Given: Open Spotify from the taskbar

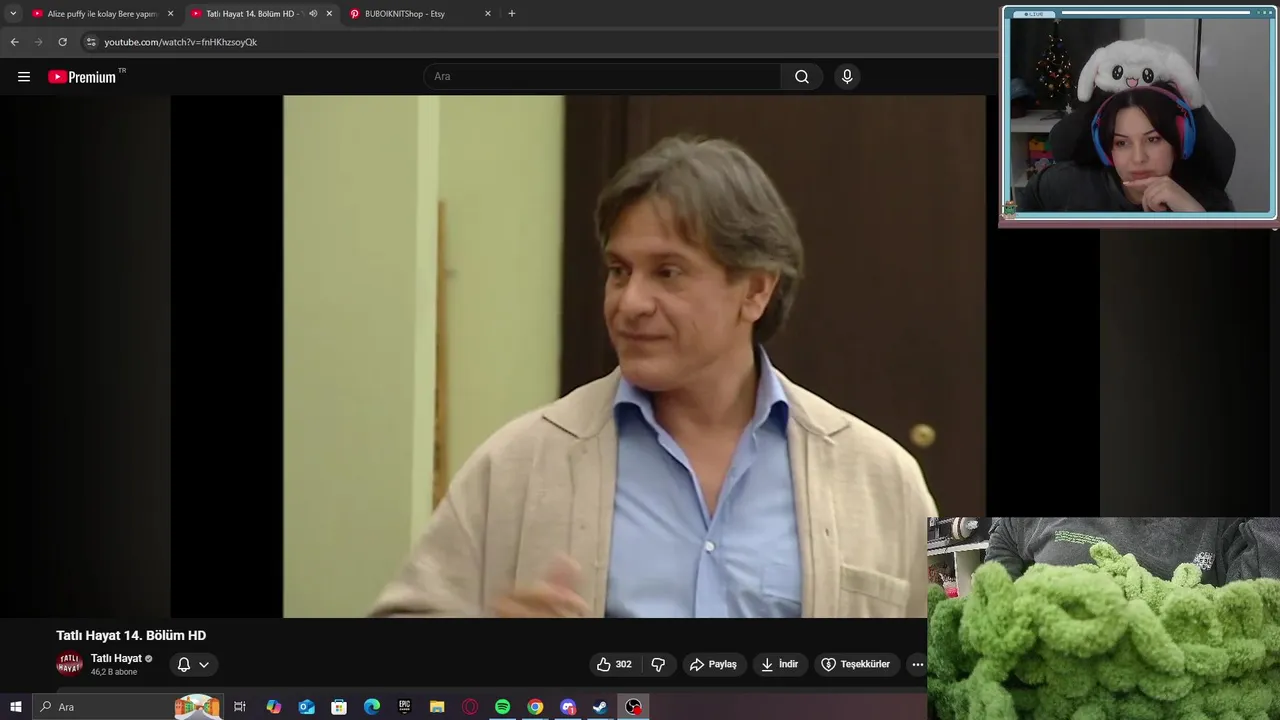Looking at the screenshot, I should [503, 707].
